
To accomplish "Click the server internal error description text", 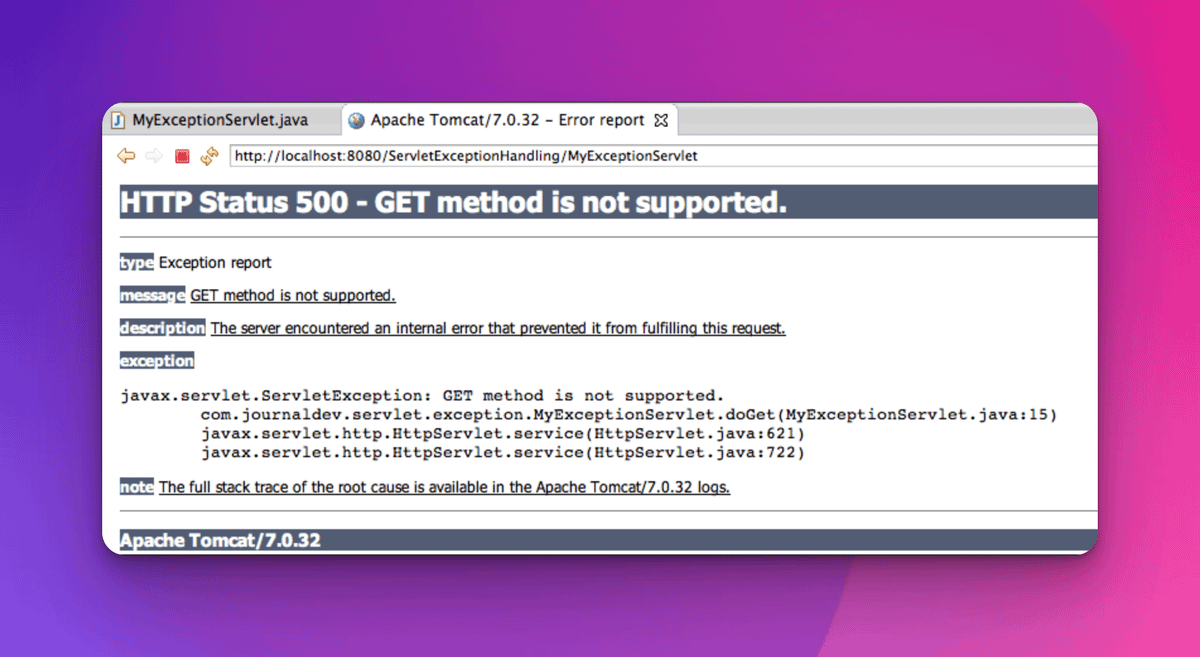I will (498, 328).
